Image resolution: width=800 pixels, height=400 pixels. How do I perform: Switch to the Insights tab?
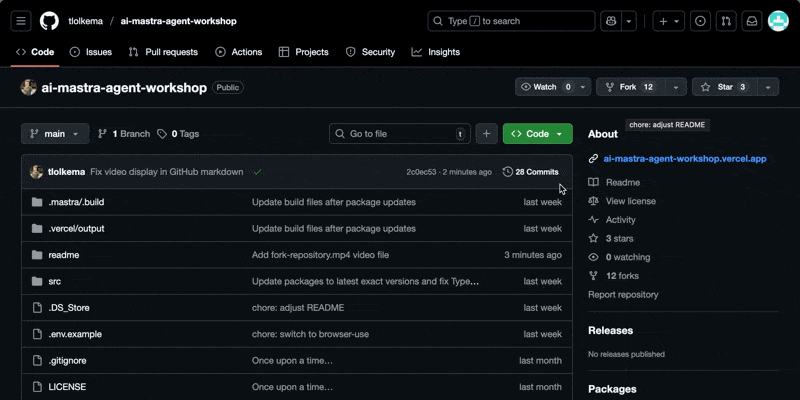point(436,52)
